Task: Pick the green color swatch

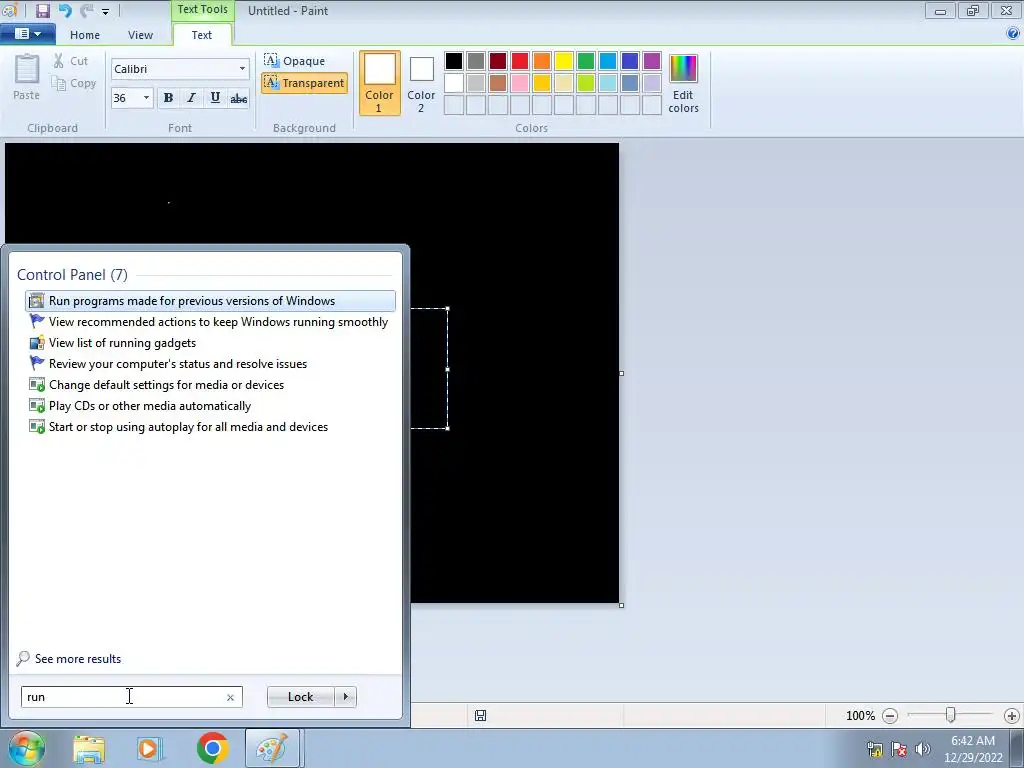Action: pos(586,61)
